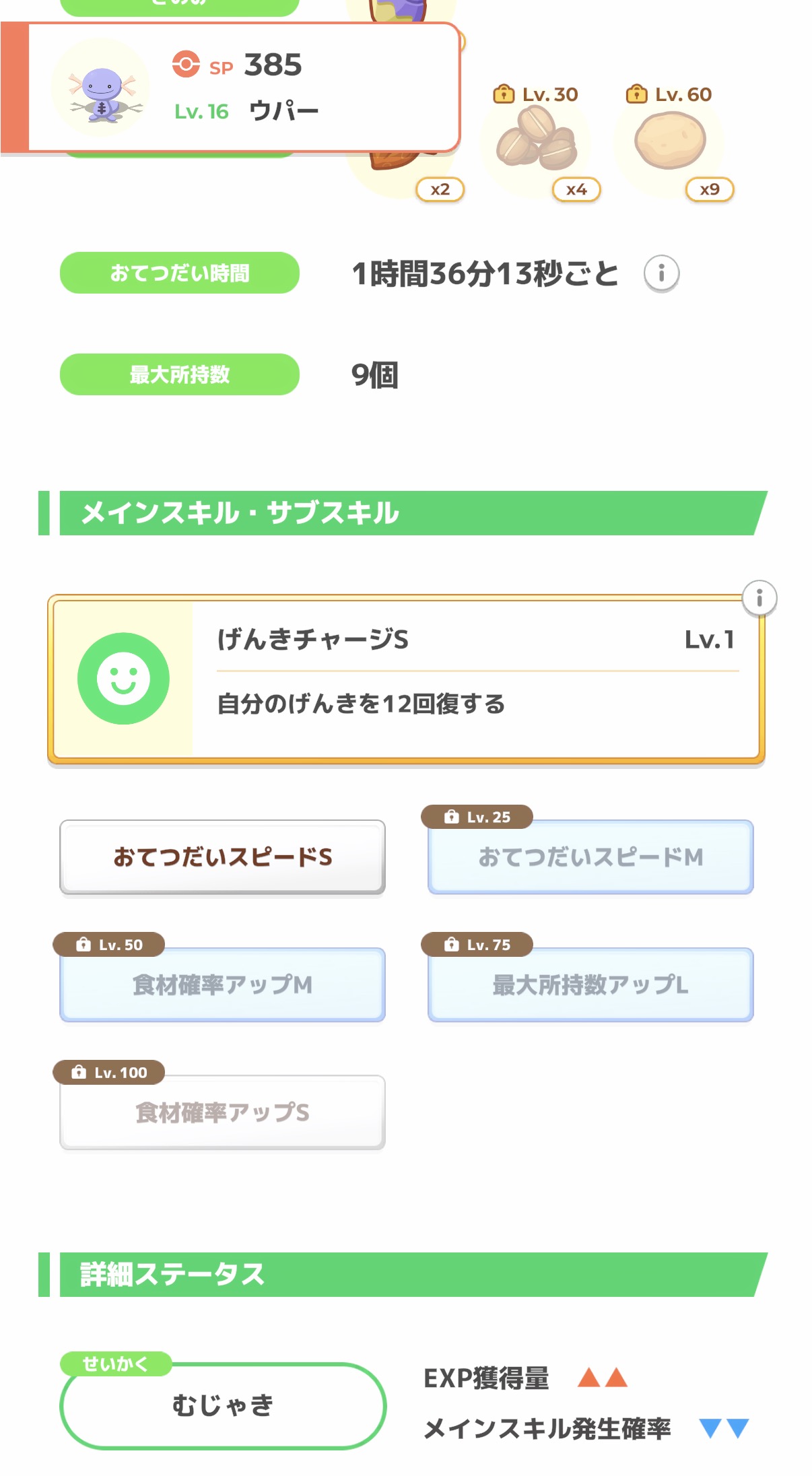Tap the Wooper portrait icon
Viewport: 812px width, 1476px height.
[x=101, y=89]
